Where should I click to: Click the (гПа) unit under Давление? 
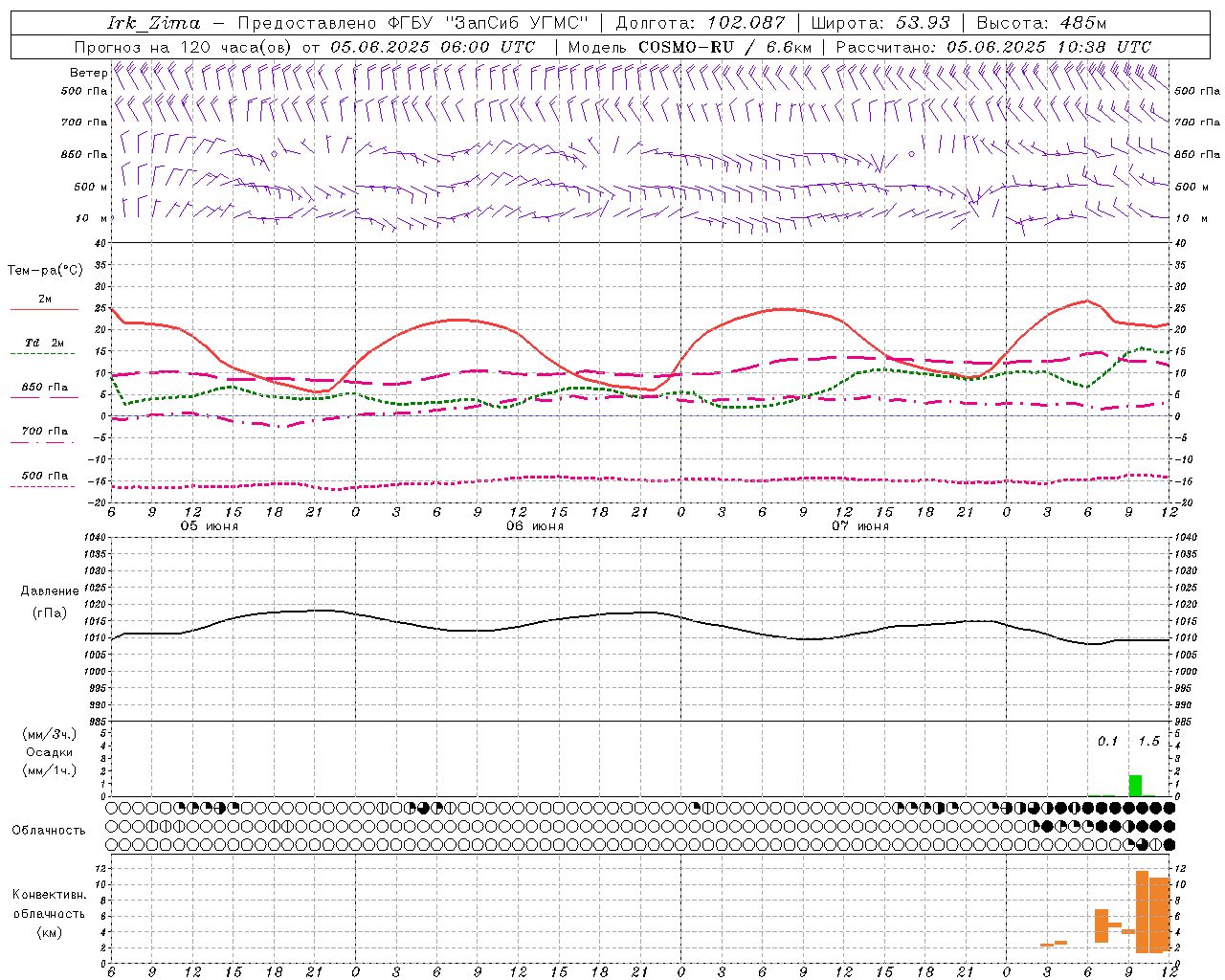point(50,612)
